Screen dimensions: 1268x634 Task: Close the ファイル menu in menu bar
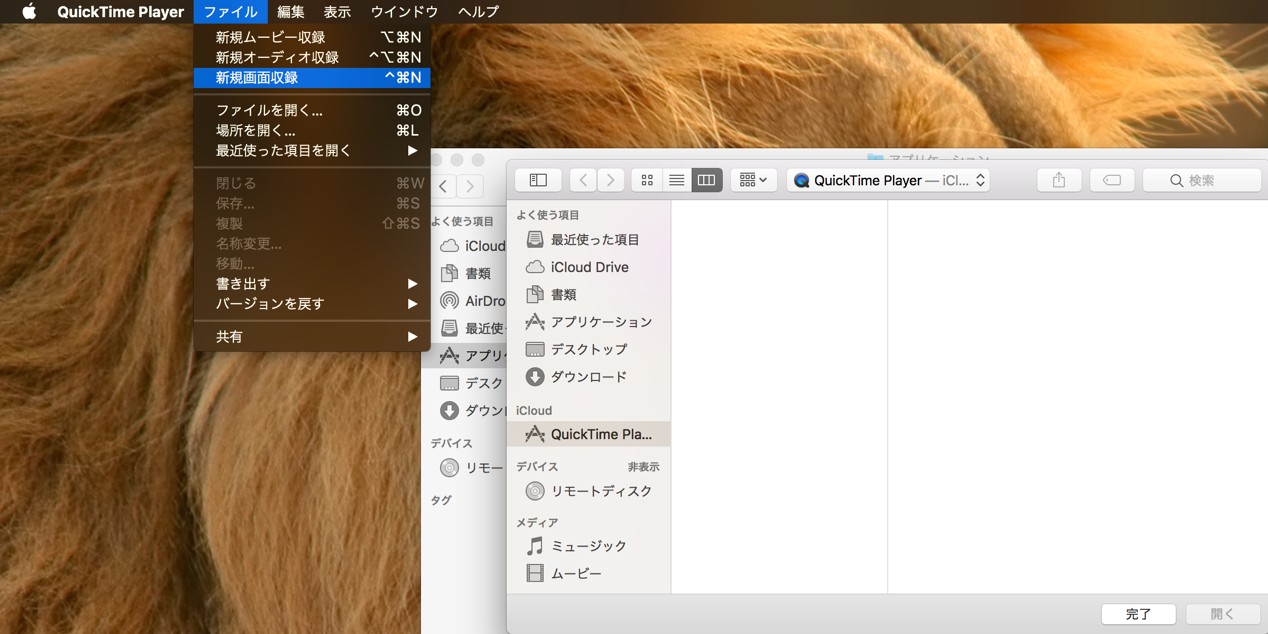[x=230, y=12]
